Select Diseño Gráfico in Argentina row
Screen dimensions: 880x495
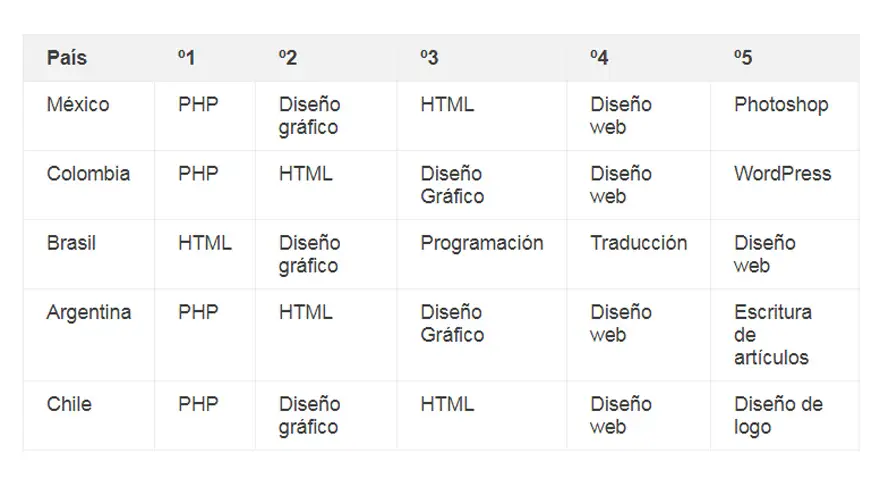(x=452, y=323)
